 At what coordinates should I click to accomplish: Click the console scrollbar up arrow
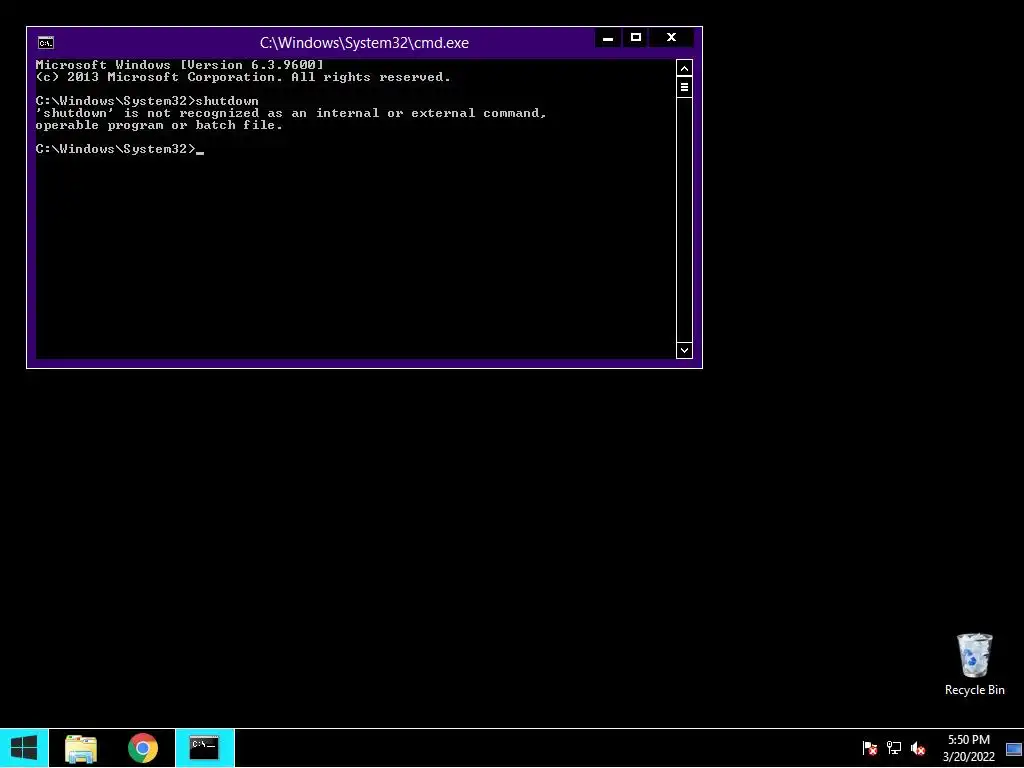(x=684, y=68)
